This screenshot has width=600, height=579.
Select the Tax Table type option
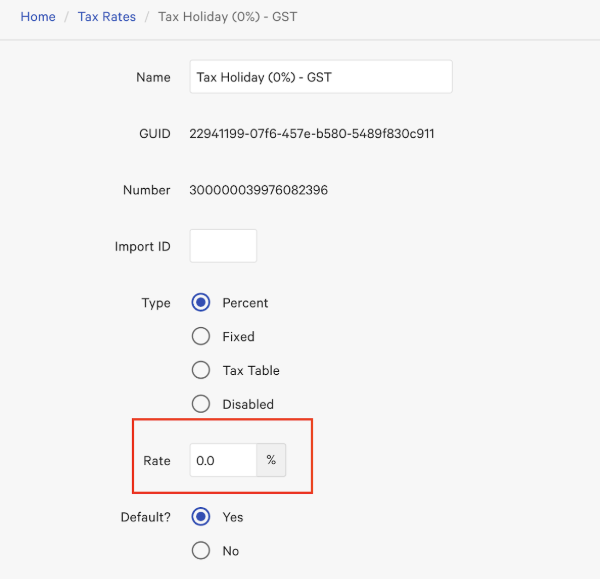(201, 370)
